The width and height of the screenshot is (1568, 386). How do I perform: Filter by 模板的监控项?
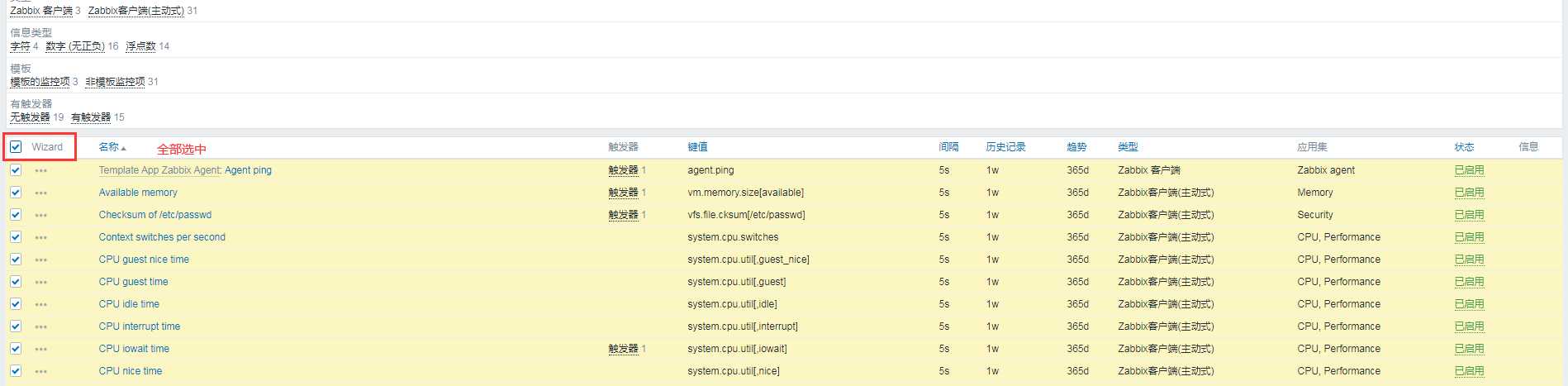pyautogui.click(x=40, y=82)
